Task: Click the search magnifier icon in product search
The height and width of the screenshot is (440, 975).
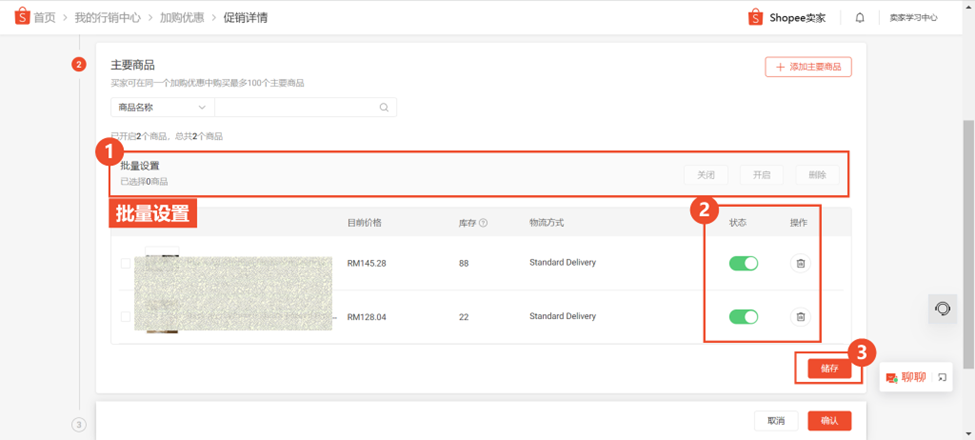Action: click(384, 107)
